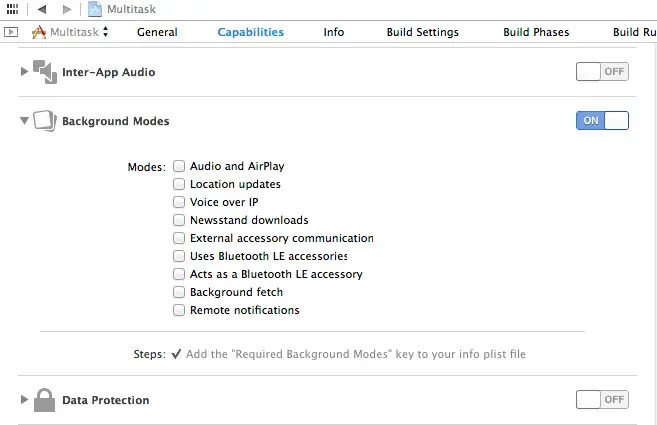Click the Multitask project file icon
657x425 pixels.
tap(94, 9)
